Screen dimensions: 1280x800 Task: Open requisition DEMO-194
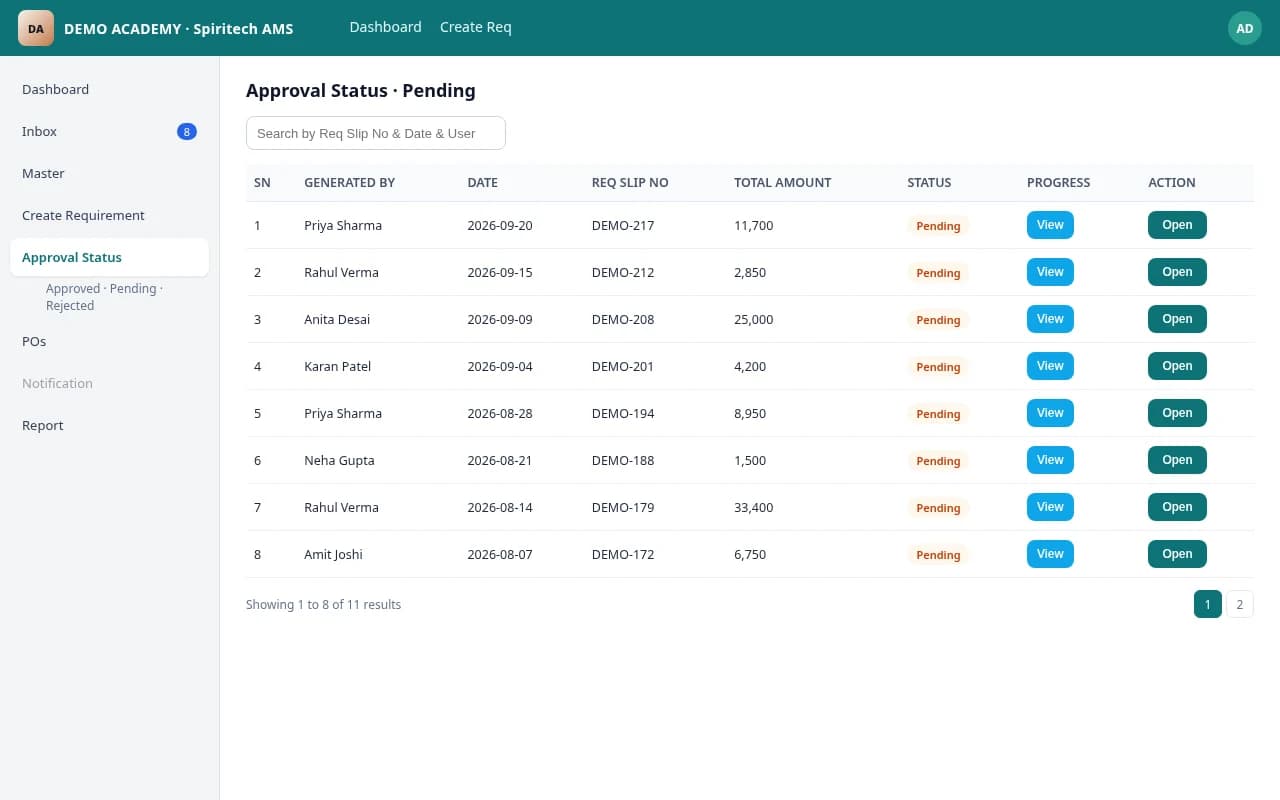pyautogui.click(x=1177, y=413)
